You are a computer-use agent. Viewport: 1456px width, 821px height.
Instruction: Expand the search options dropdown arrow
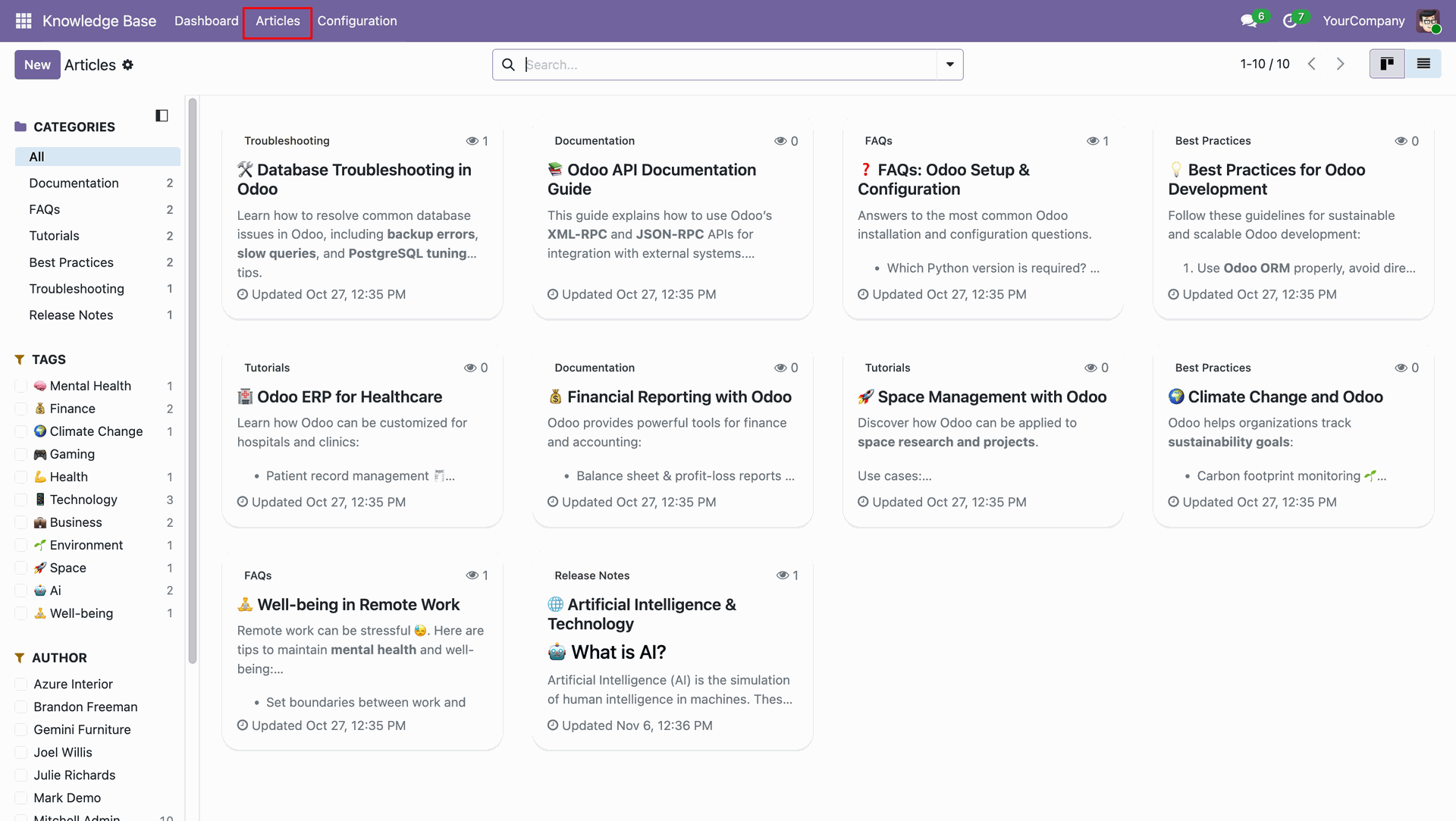point(949,65)
